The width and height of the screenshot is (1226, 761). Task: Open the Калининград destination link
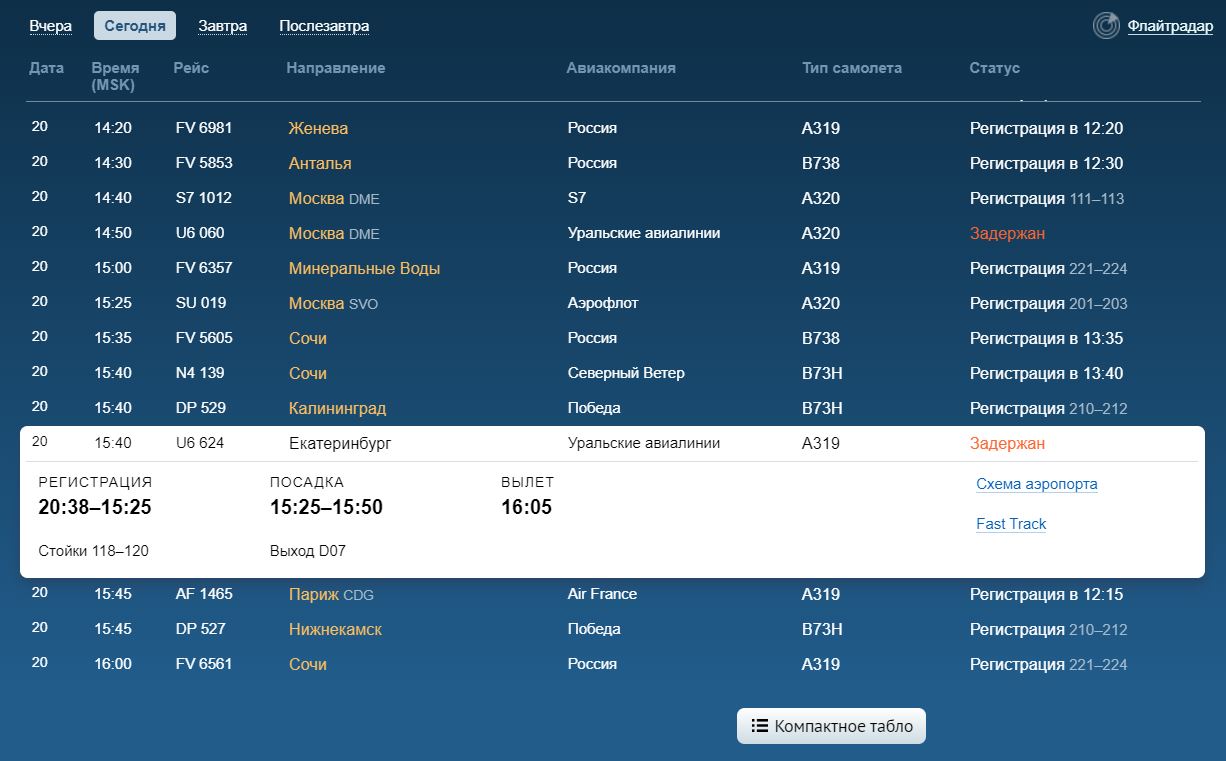[337, 408]
